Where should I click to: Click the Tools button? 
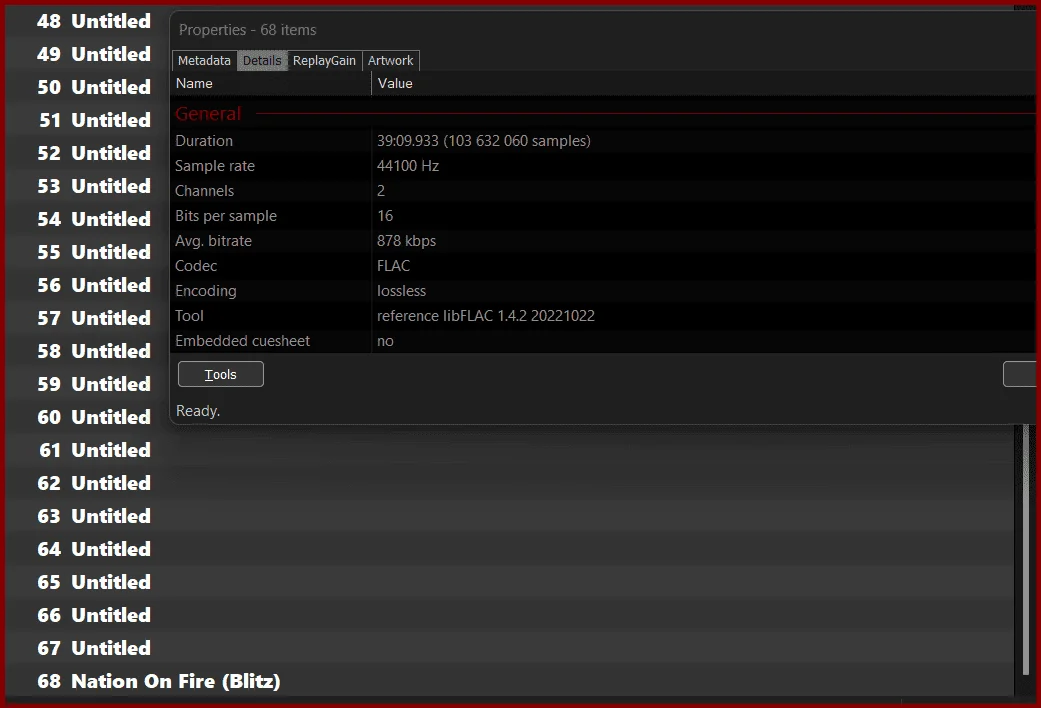(x=220, y=374)
